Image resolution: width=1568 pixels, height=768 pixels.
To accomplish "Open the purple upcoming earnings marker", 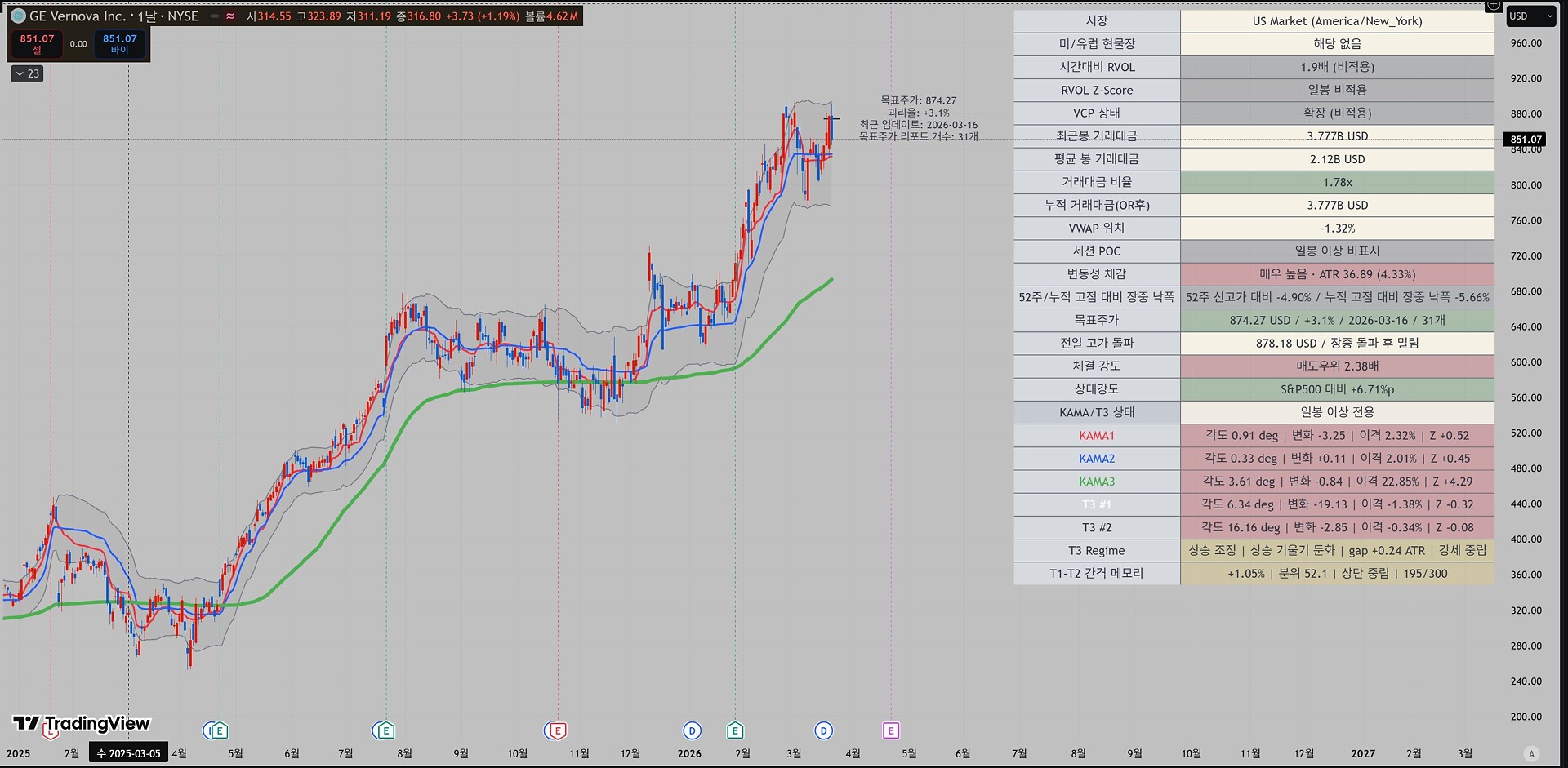I will click(890, 730).
